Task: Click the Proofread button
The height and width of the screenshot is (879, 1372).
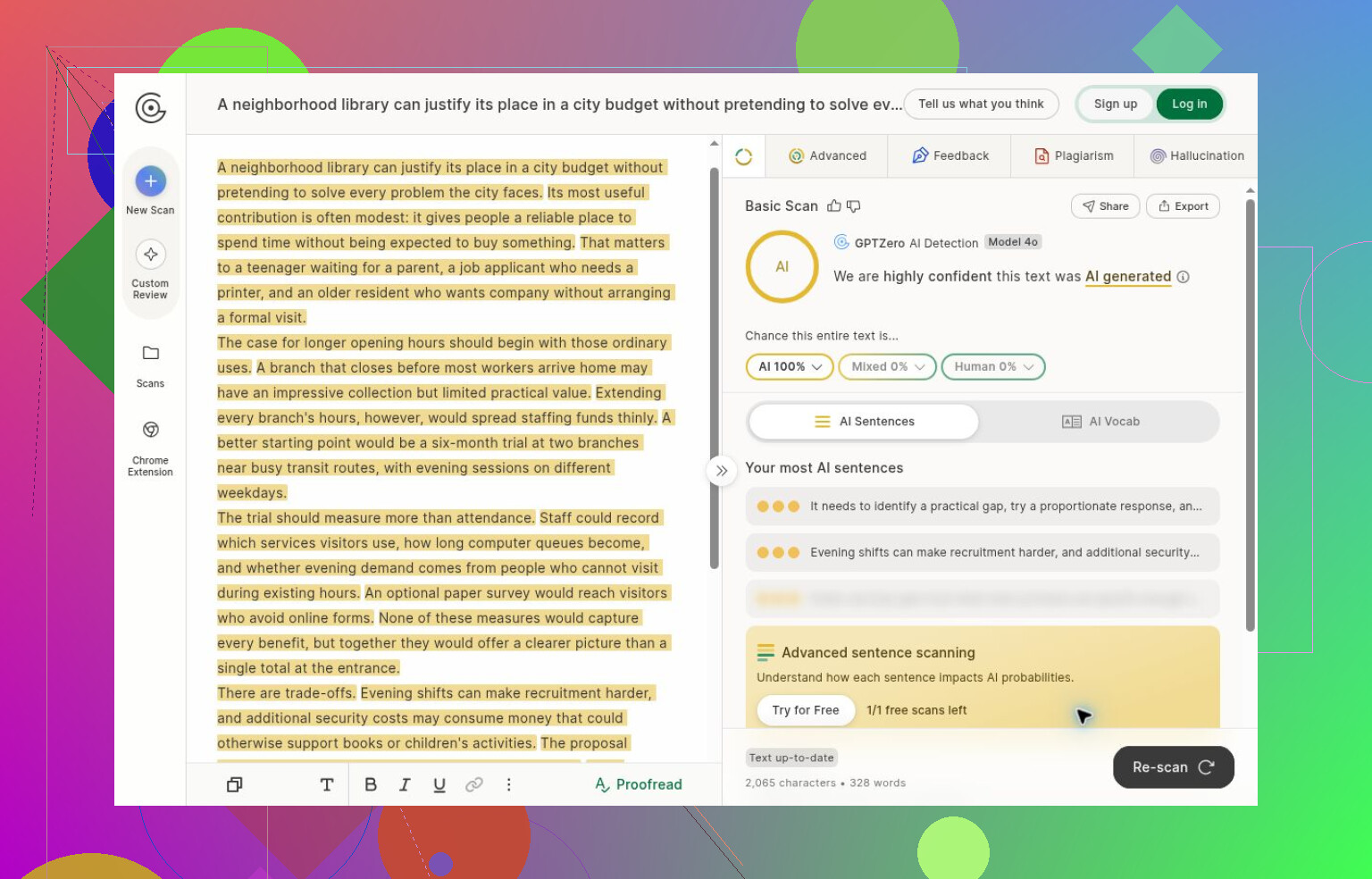Action: click(639, 784)
